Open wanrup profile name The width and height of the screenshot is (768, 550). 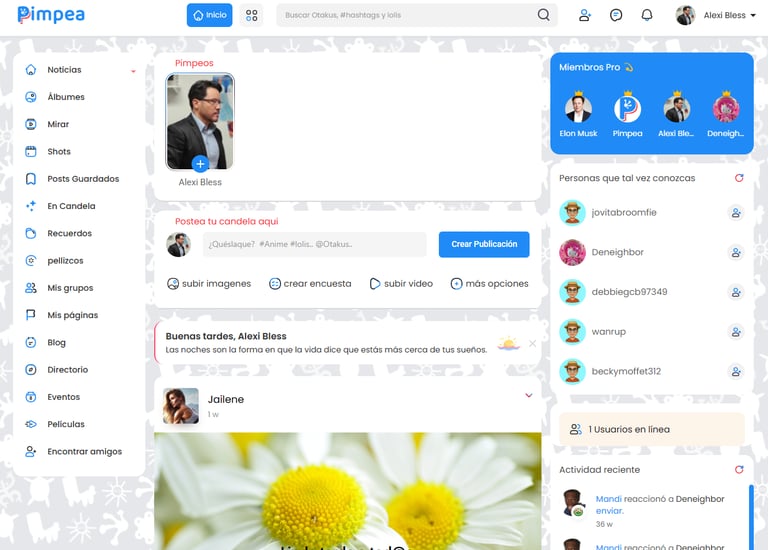[608, 332]
